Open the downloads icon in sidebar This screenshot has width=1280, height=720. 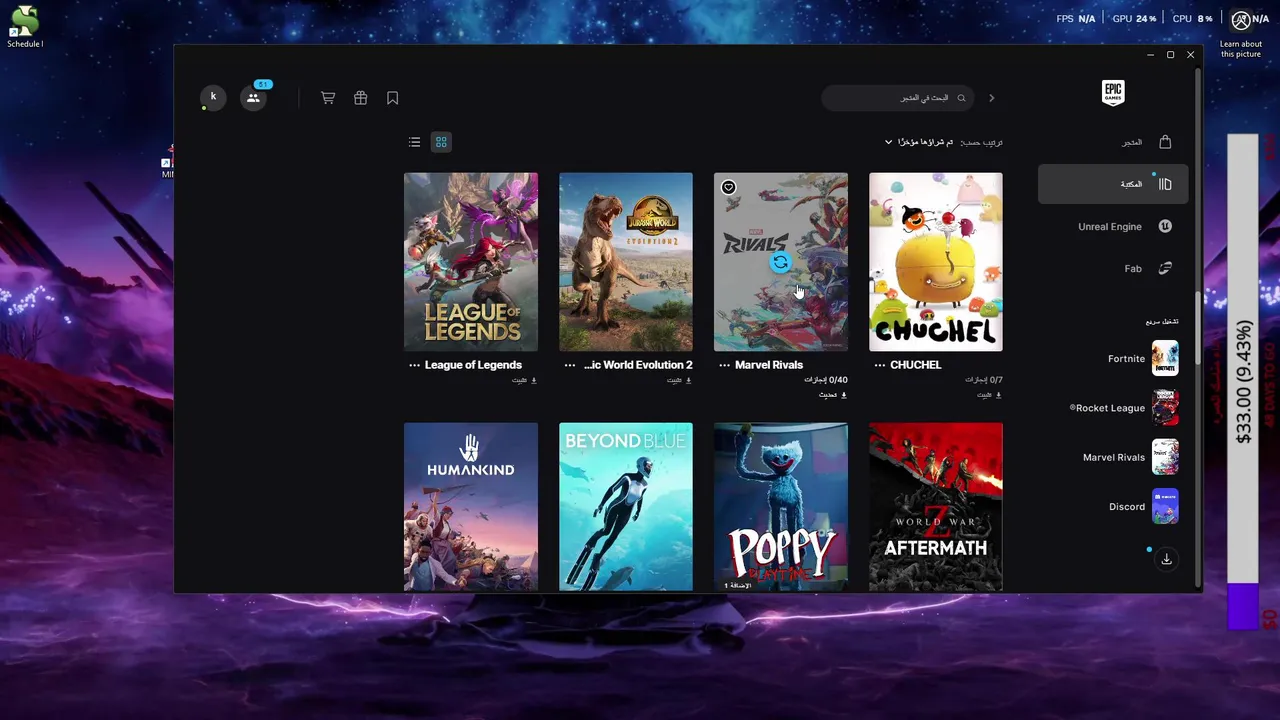pos(1166,559)
